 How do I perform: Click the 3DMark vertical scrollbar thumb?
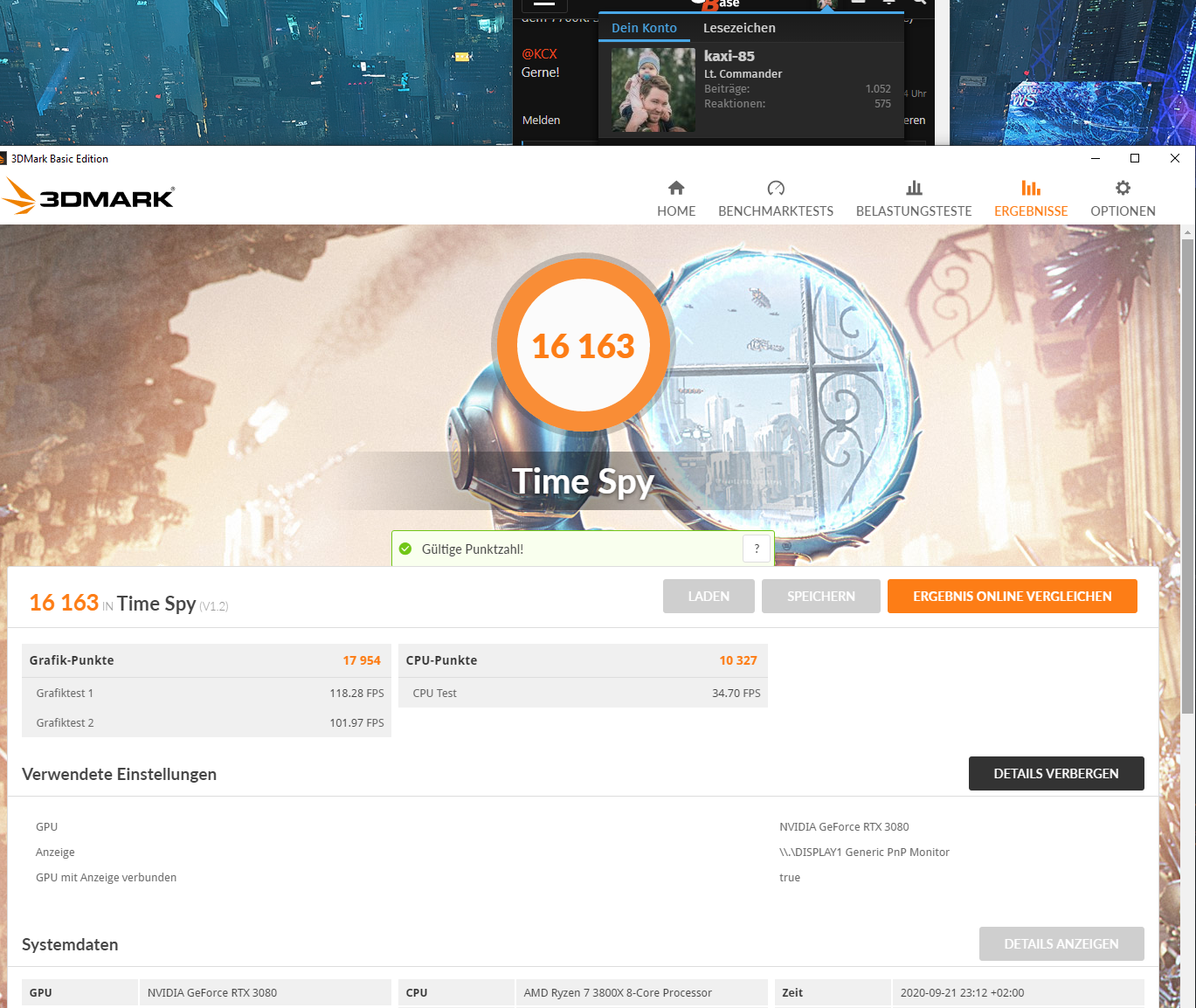[x=1187, y=477]
